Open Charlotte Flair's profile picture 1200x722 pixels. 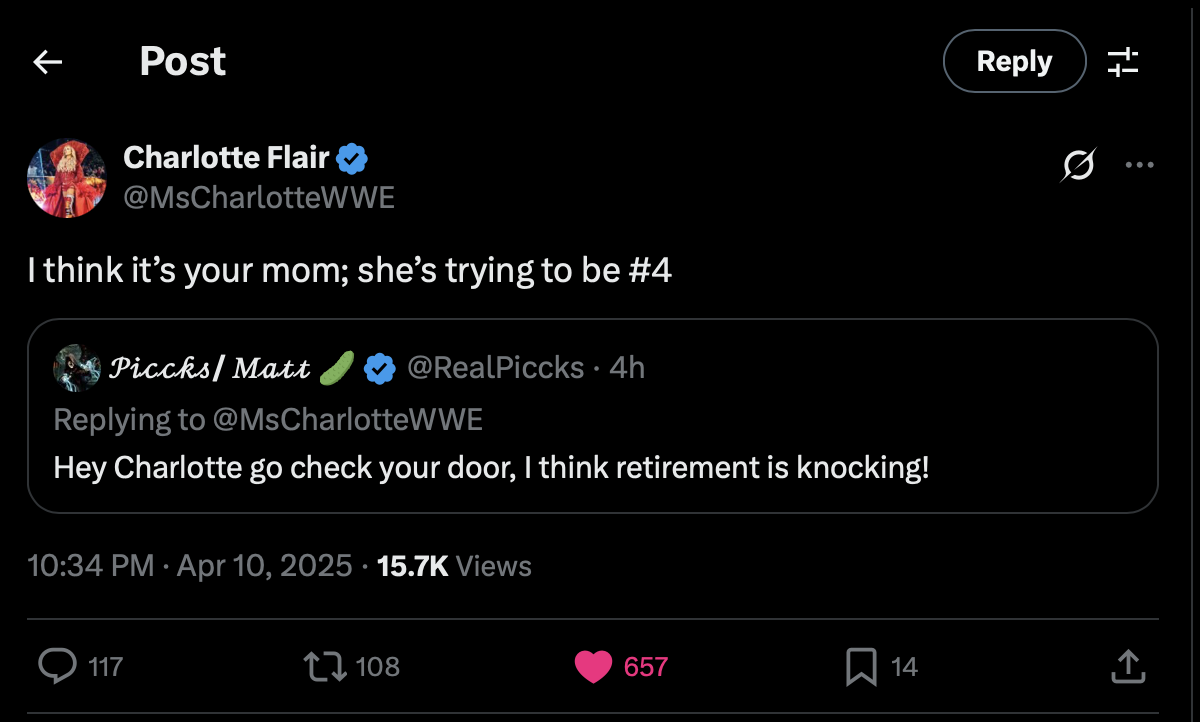pyautogui.click(x=67, y=178)
